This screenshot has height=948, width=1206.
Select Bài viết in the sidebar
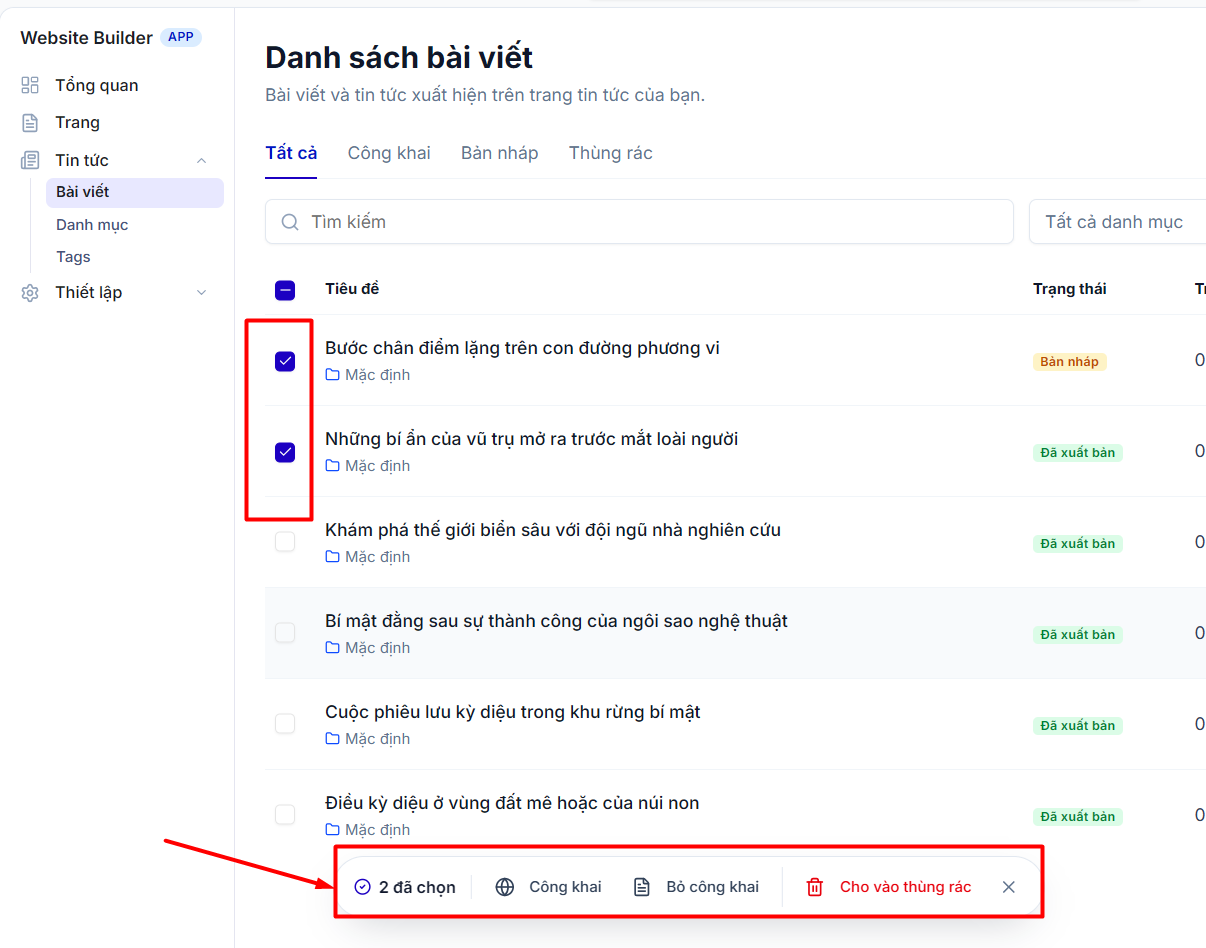[x=135, y=192]
